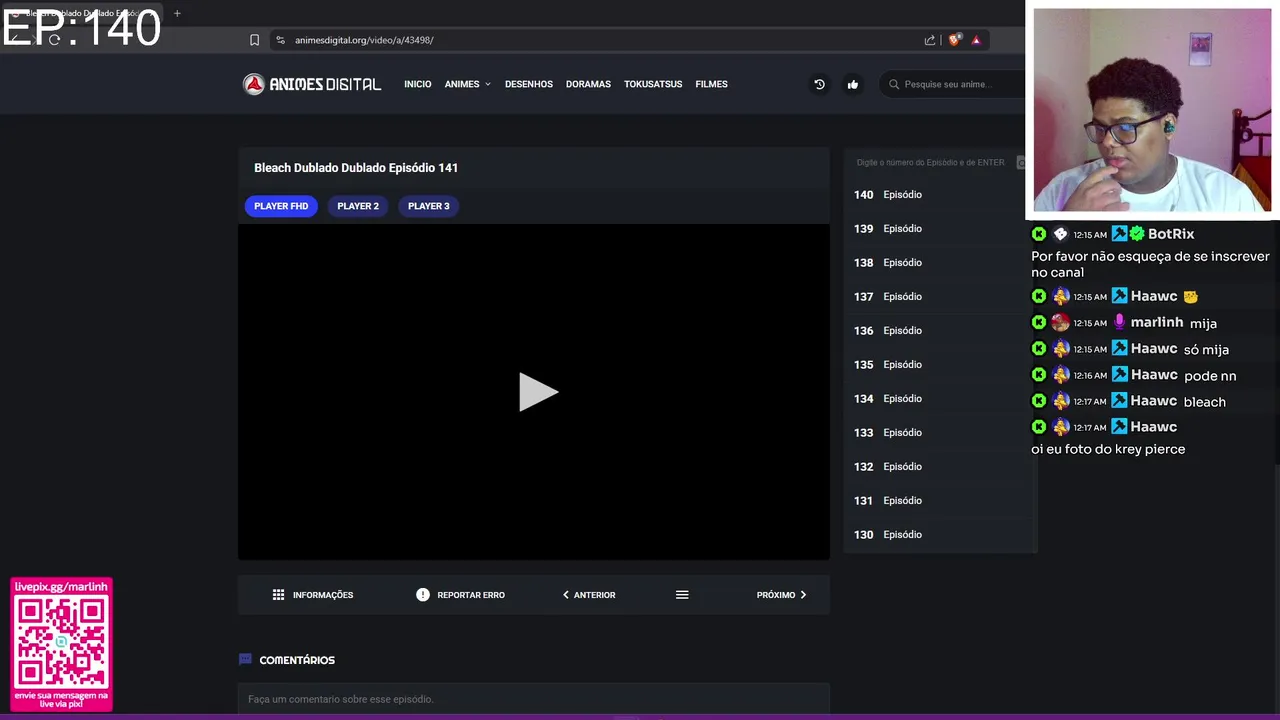Click the episode title Bleach Dublado Episódio 141
Image resolution: width=1280 pixels, height=720 pixels.
356,168
